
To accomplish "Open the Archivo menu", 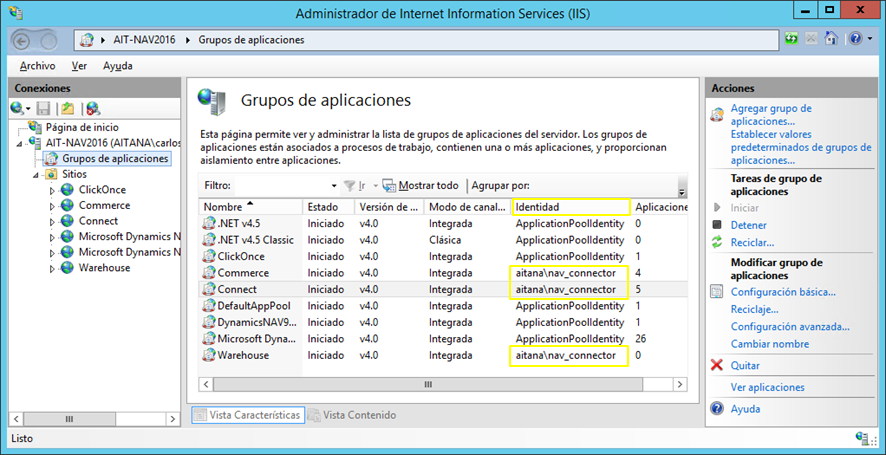I will (37, 66).
